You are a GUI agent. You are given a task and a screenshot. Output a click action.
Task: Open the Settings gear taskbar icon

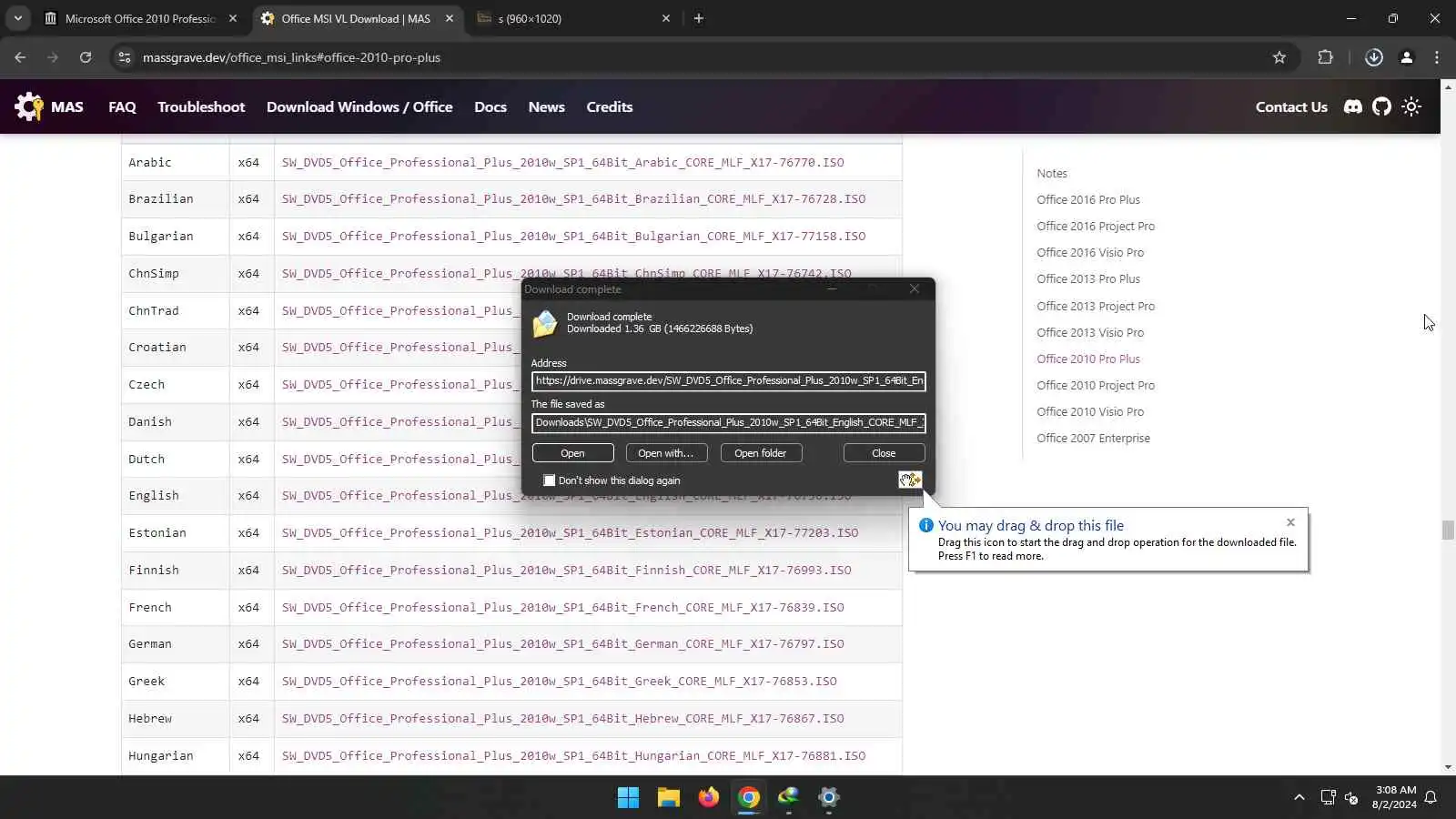(x=828, y=798)
